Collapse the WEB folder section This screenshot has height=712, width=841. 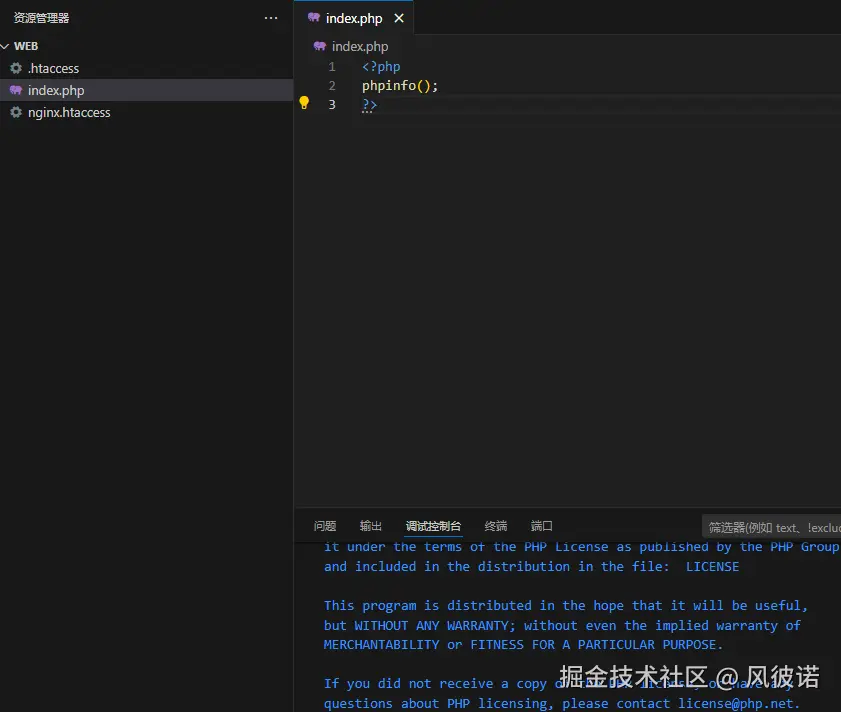[146, 46]
